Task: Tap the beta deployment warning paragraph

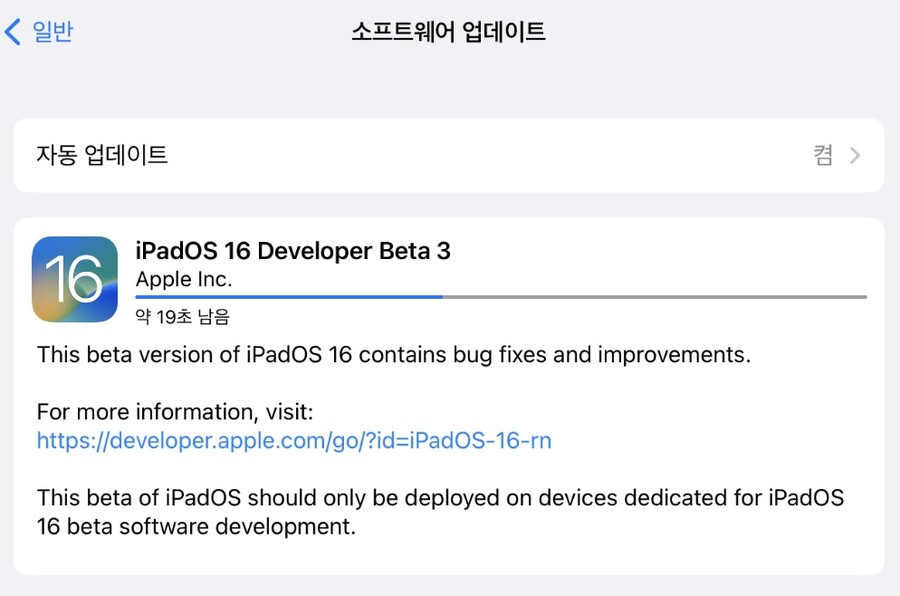Action: tap(440, 512)
